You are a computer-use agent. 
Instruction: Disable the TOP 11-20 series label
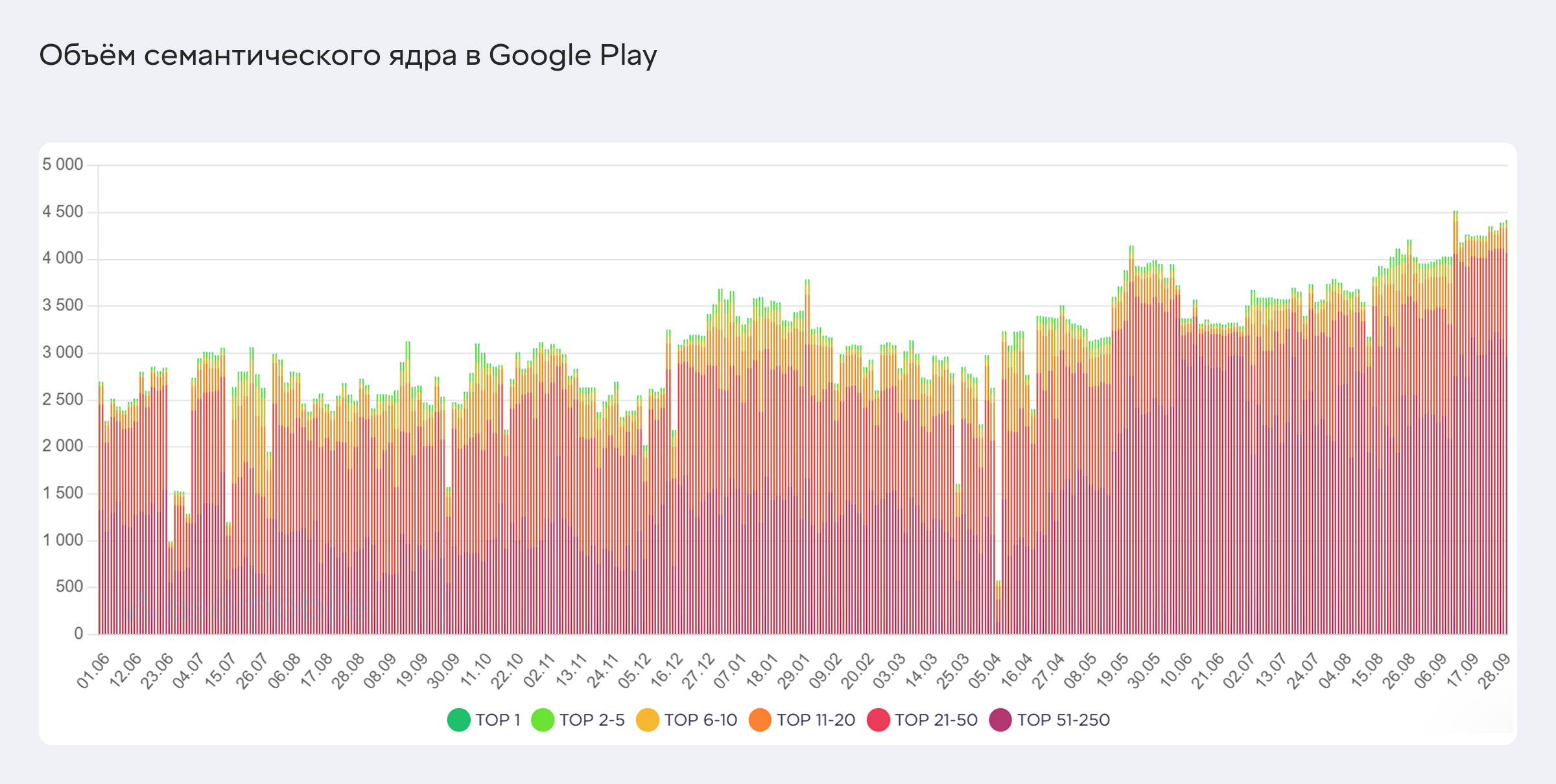point(816,720)
